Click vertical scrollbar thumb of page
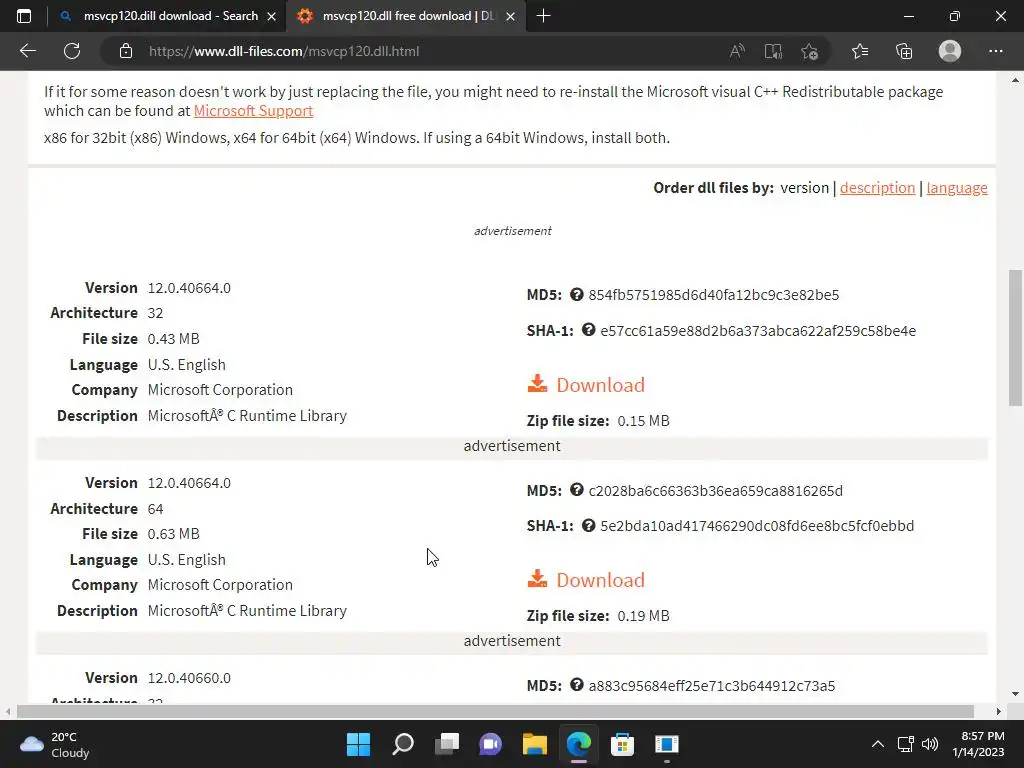This screenshot has height=768, width=1024. [x=1015, y=338]
